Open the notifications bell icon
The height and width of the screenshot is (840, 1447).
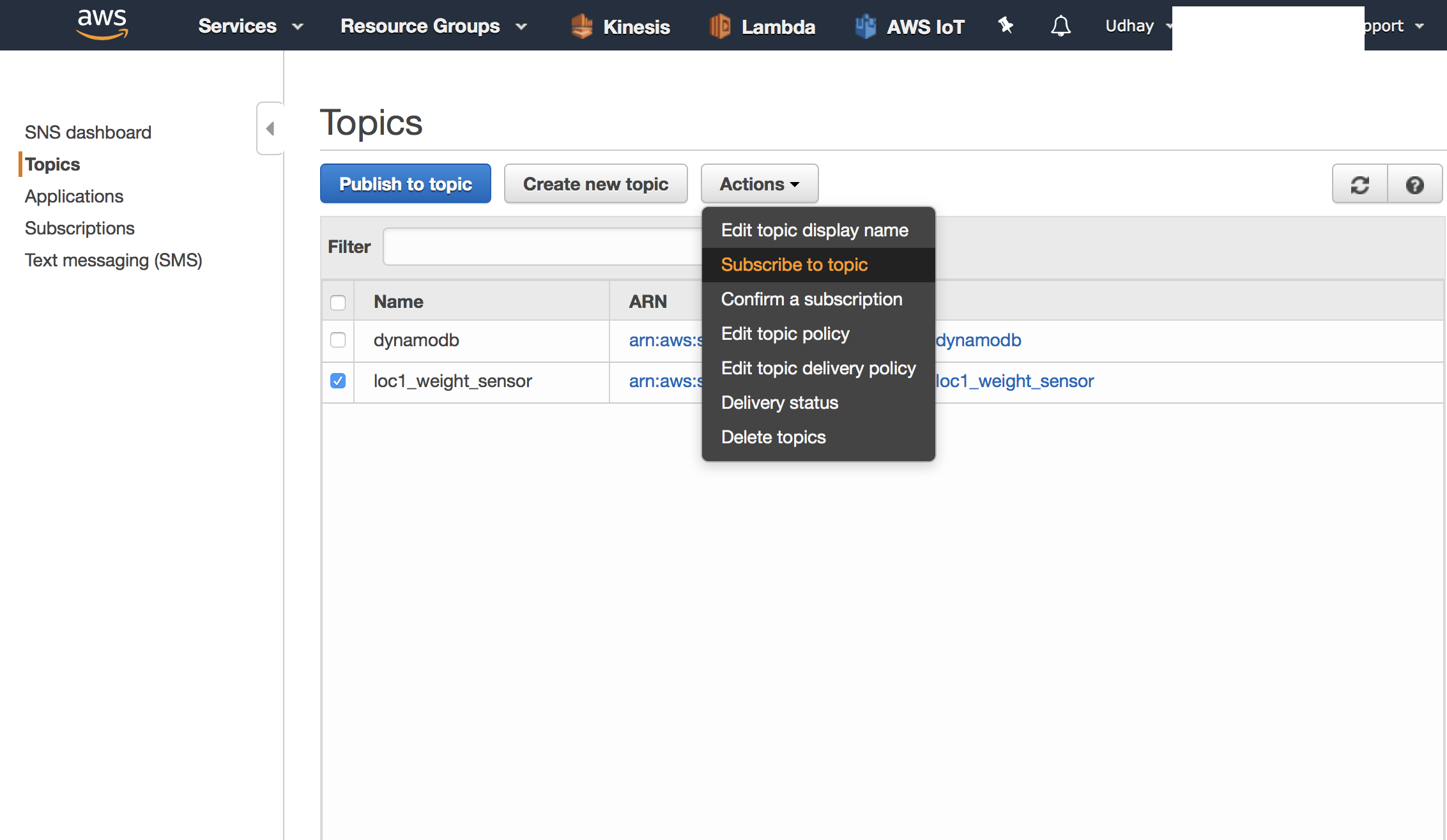click(1060, 26)
